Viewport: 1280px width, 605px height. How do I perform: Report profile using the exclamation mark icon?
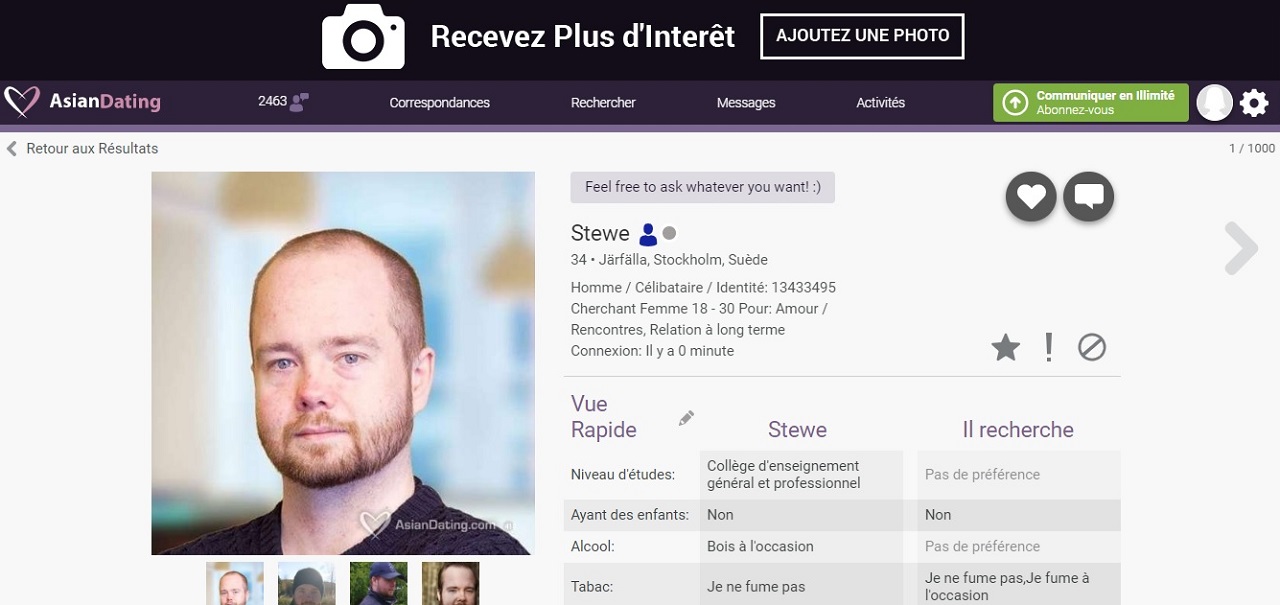(1048, 347)
